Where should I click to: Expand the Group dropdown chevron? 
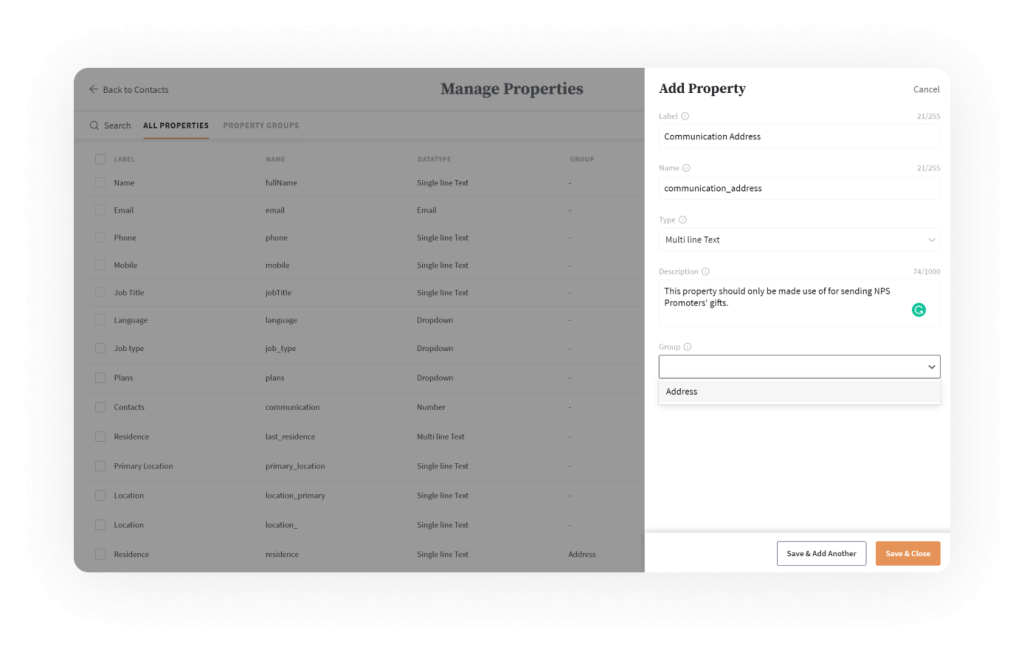click(x=931, y=367)
